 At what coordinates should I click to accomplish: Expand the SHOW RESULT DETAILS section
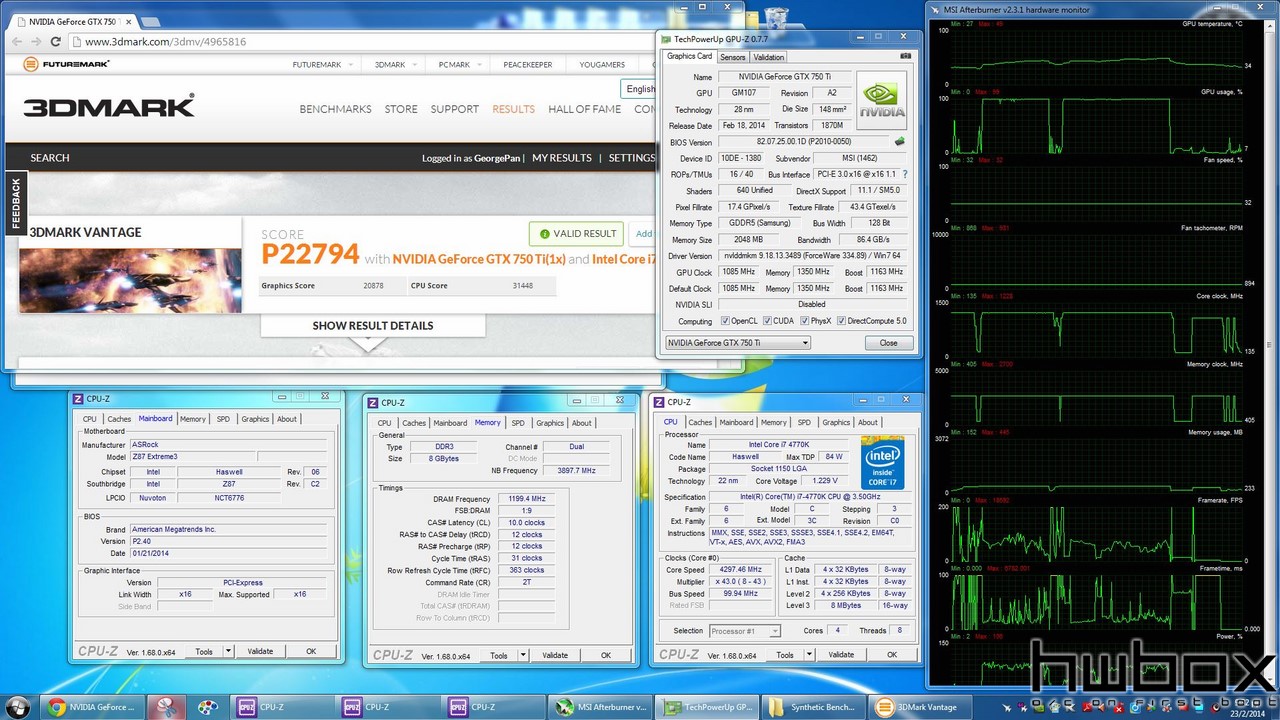(x=373, y=325)
